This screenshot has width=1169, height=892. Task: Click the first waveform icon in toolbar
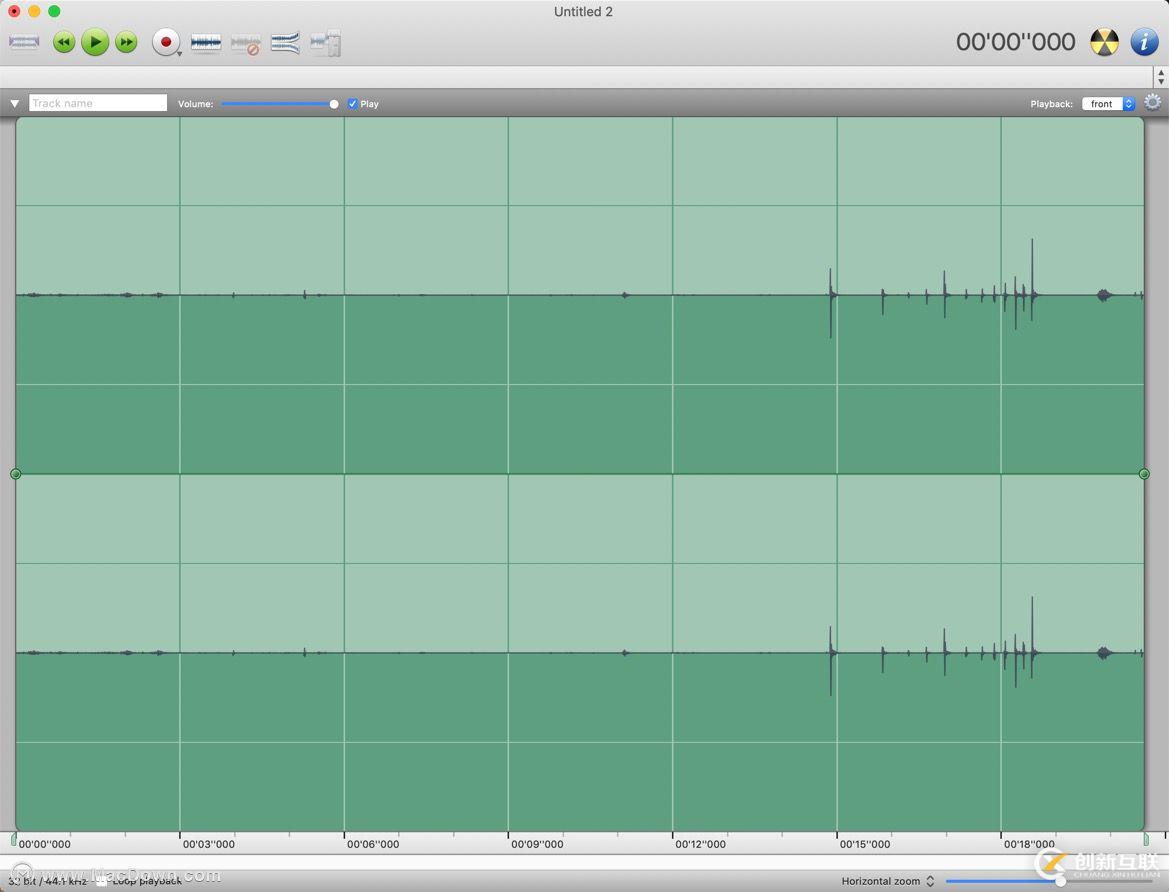coord(24,42)
